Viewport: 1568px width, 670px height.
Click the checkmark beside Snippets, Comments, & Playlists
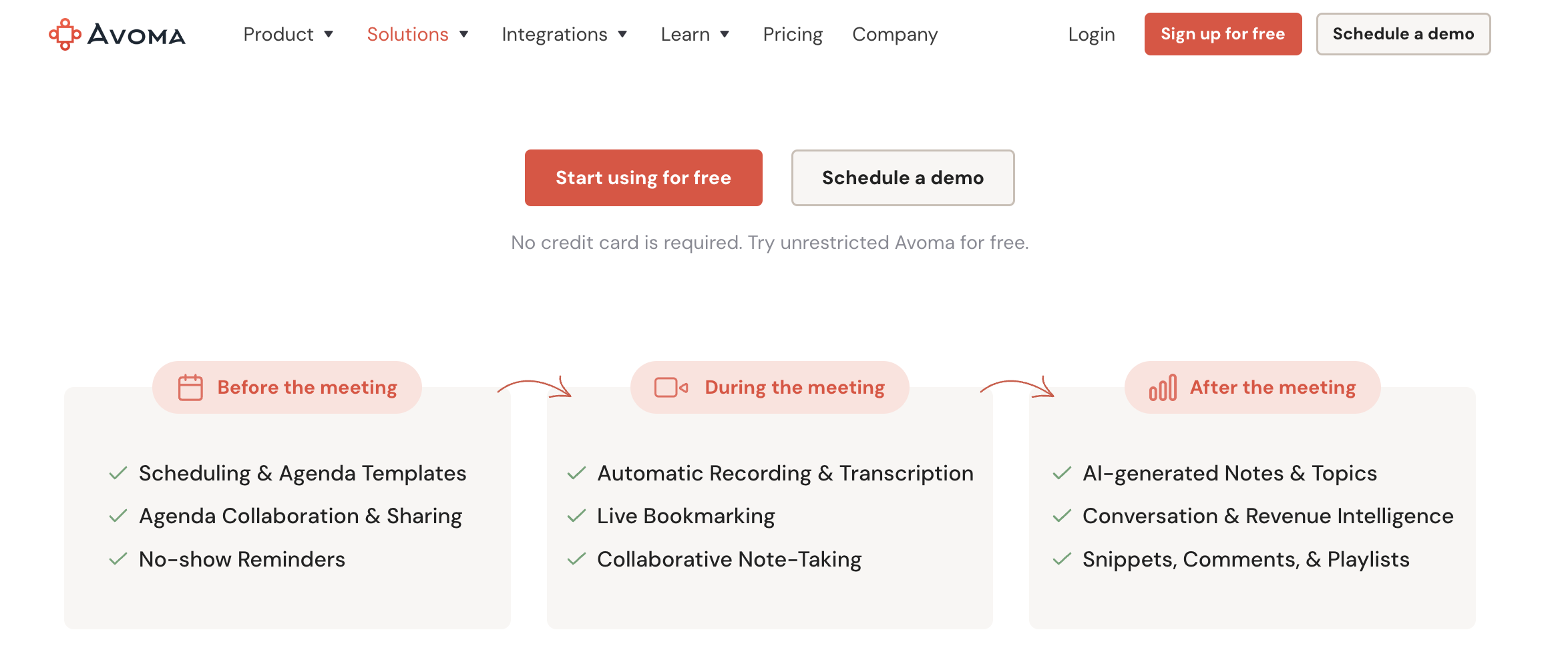tap(1062, 559)
